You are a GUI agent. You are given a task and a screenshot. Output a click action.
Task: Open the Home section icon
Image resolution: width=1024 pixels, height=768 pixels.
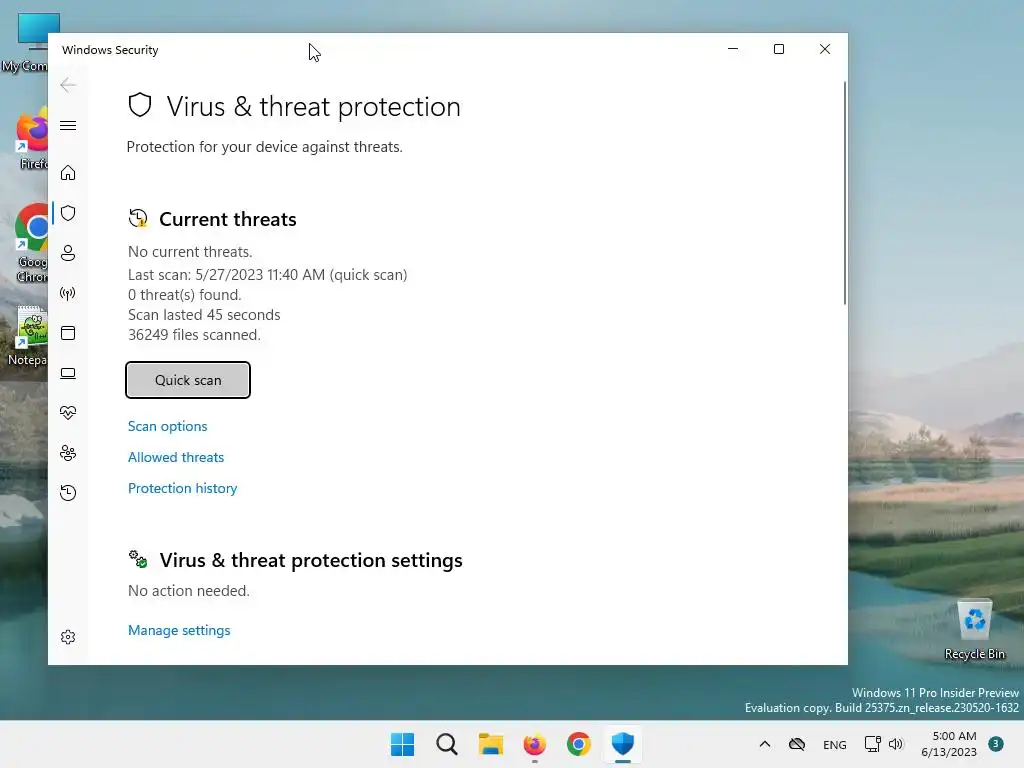coord(68,173)
